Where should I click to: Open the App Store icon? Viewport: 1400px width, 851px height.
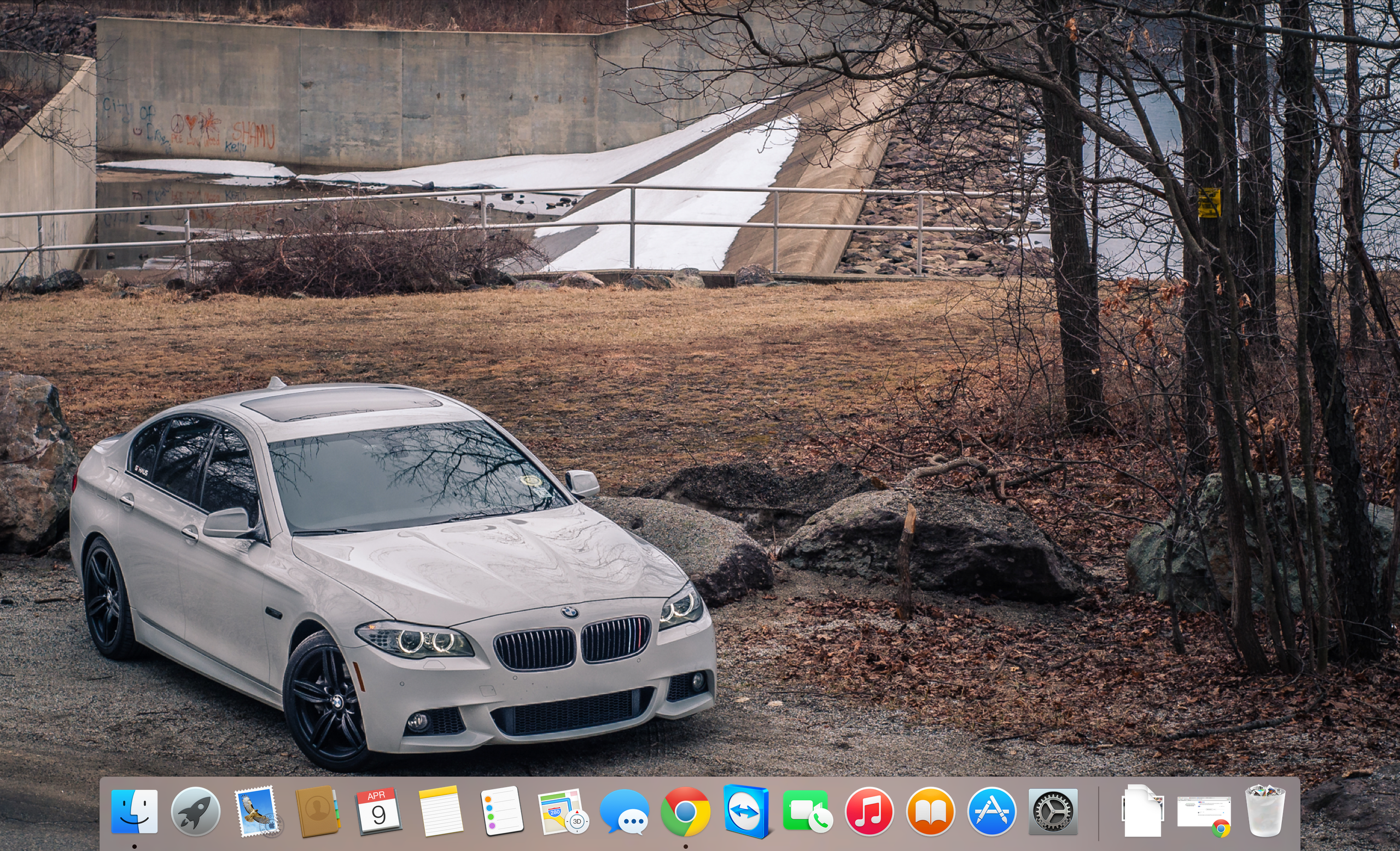992,811
